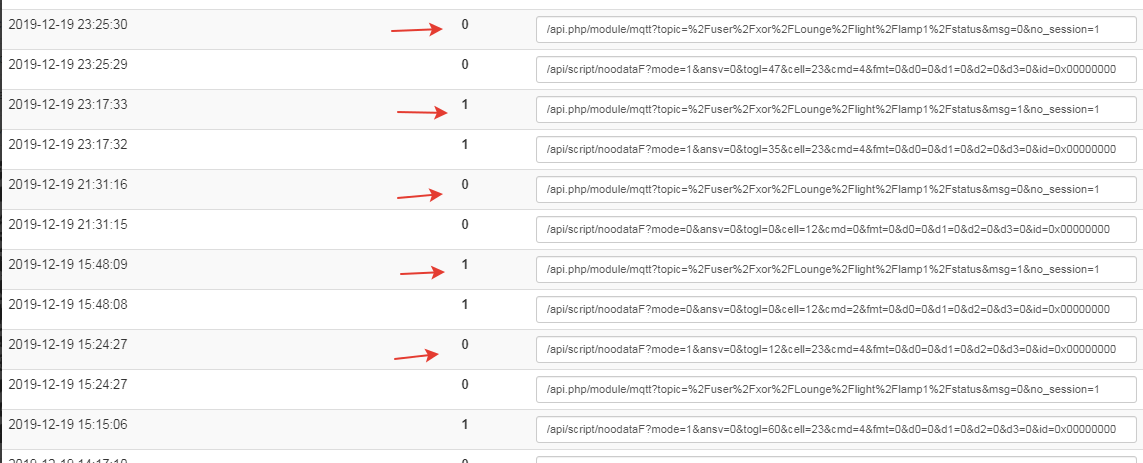This screenshot has height=463, width=1143.
Task: Focus the mqtt URL field in the 15:24:27 row
Action: click(836, 389)
